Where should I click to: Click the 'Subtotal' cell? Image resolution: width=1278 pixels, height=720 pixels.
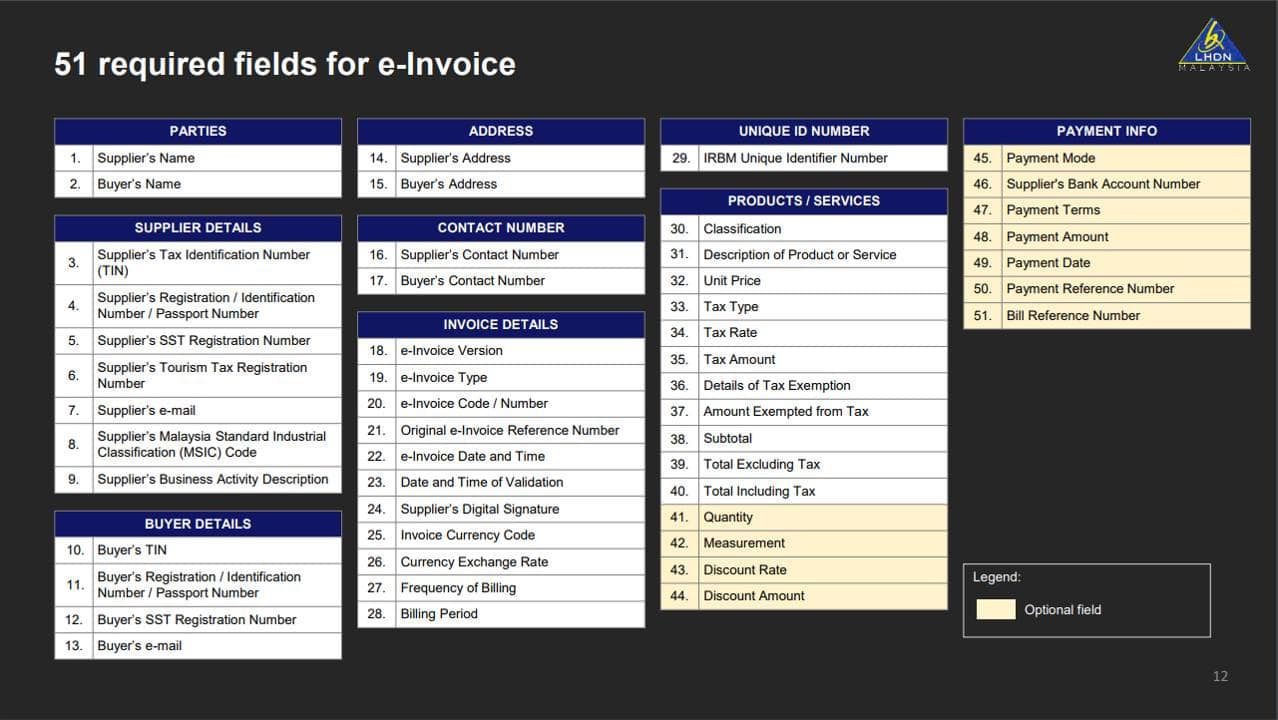pos(823,439)
